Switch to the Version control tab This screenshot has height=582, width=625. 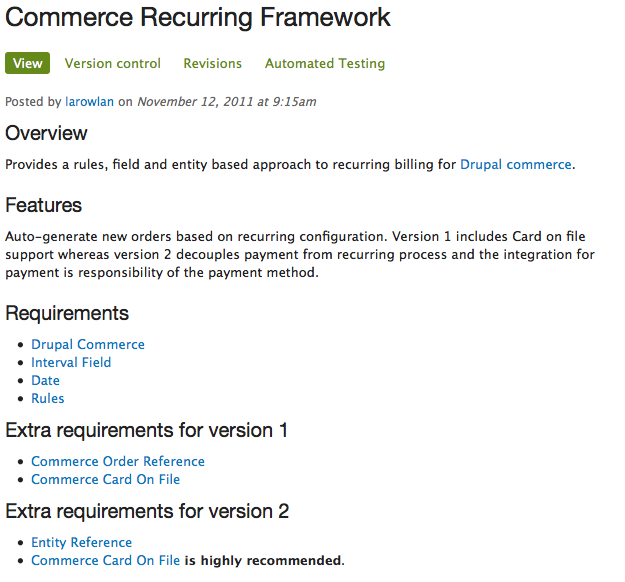pos(113,63)
